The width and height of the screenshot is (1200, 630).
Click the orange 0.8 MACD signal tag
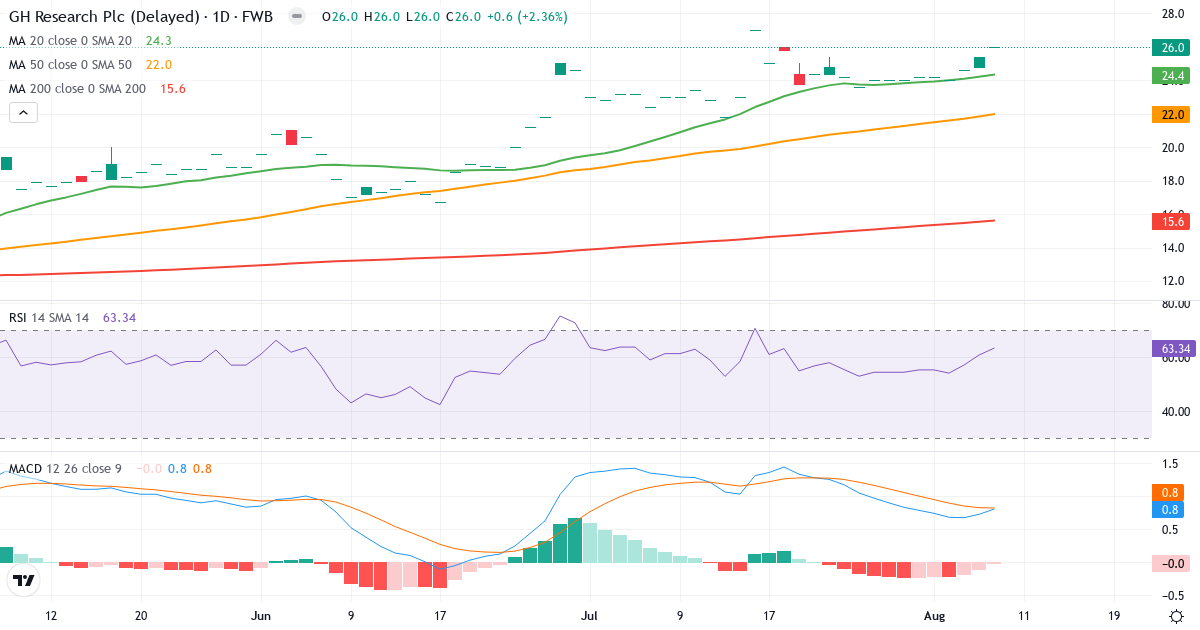click(x=1169, y=492)
